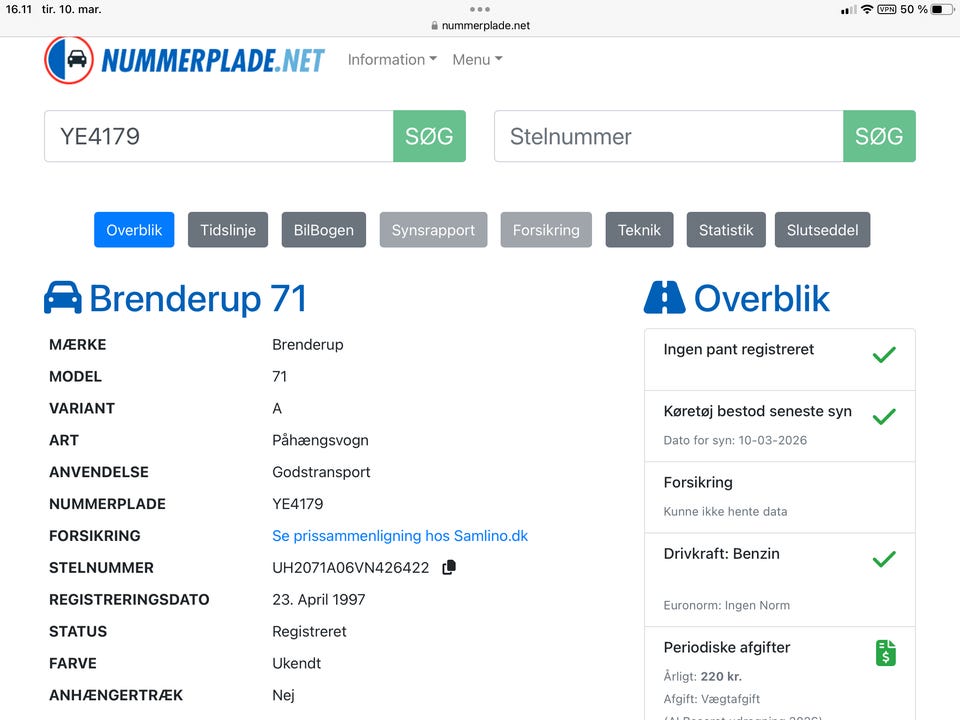The image size is (960, 720).
Task: Open the BilBogen tab
Action: (x=324, y=230)
